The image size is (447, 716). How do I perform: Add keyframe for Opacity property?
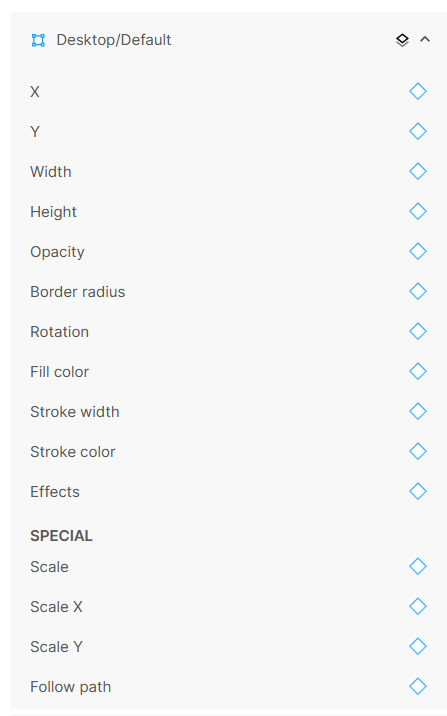418,251
